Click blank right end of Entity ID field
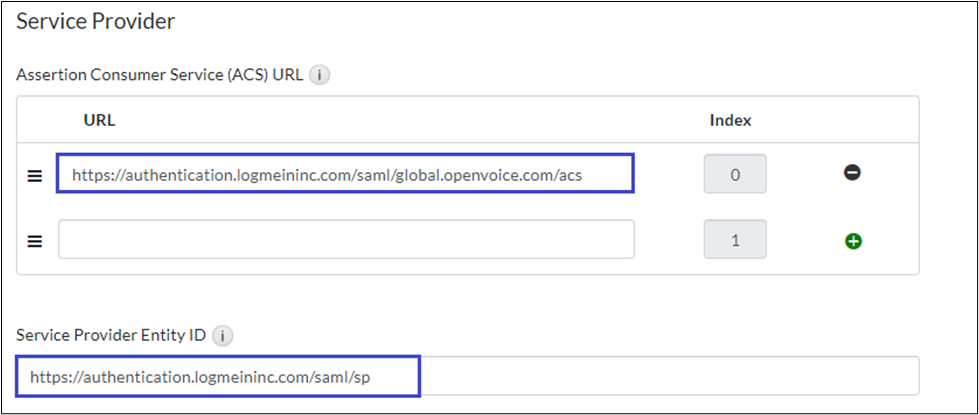The height and width of the screenshot is (415, 979). (800, 376)
